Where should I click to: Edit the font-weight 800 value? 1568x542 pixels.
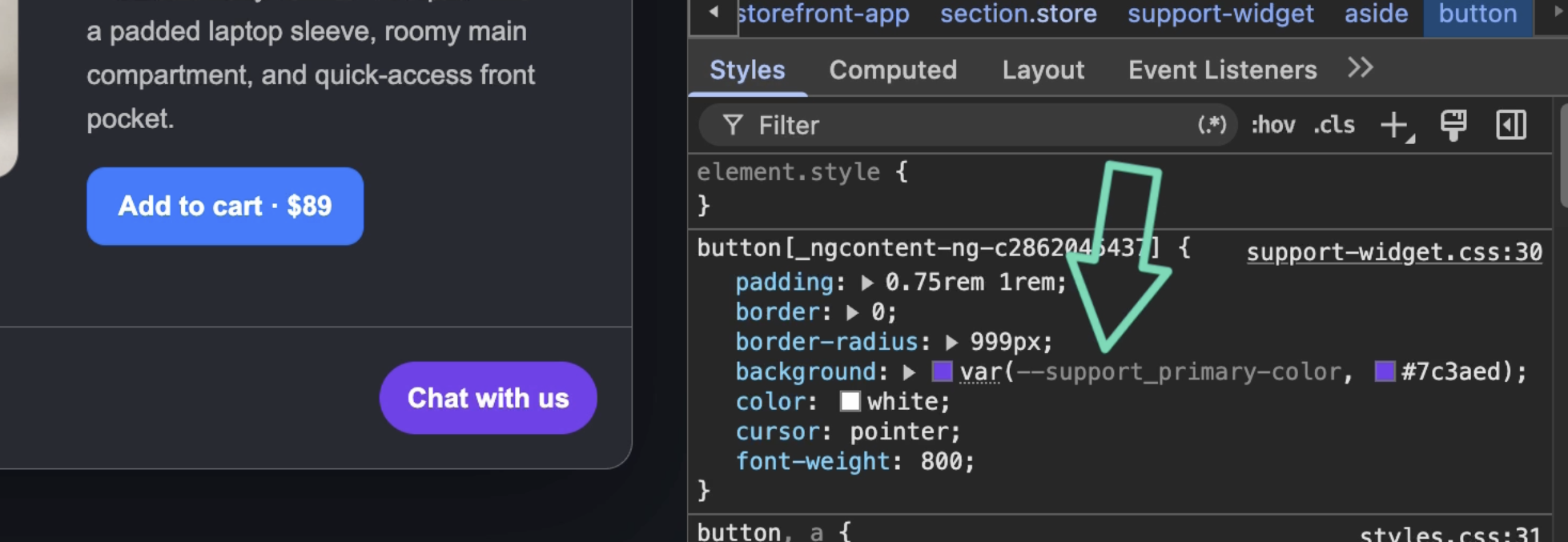[942, 462]
